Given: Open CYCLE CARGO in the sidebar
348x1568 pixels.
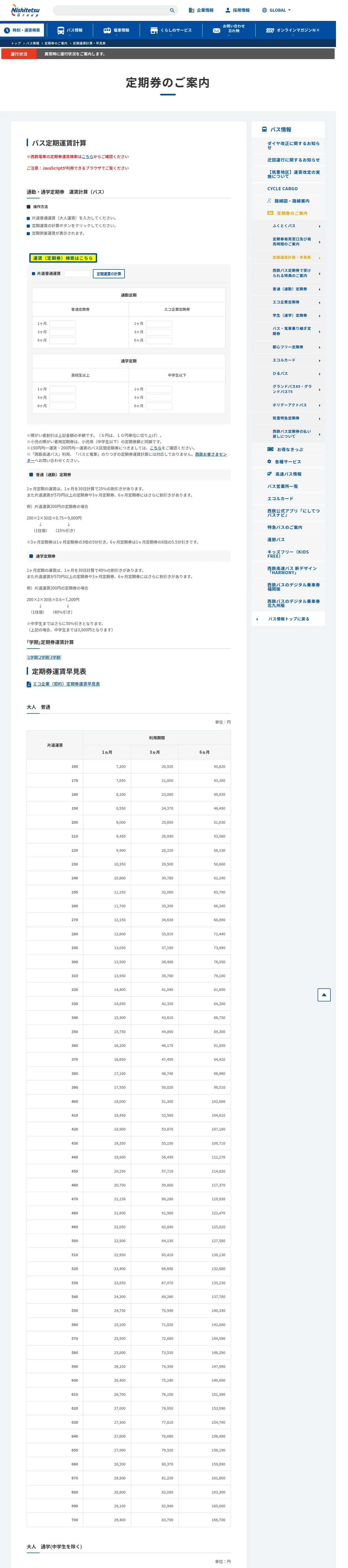Looking at the screenshot, I should [x=283, y=189].
